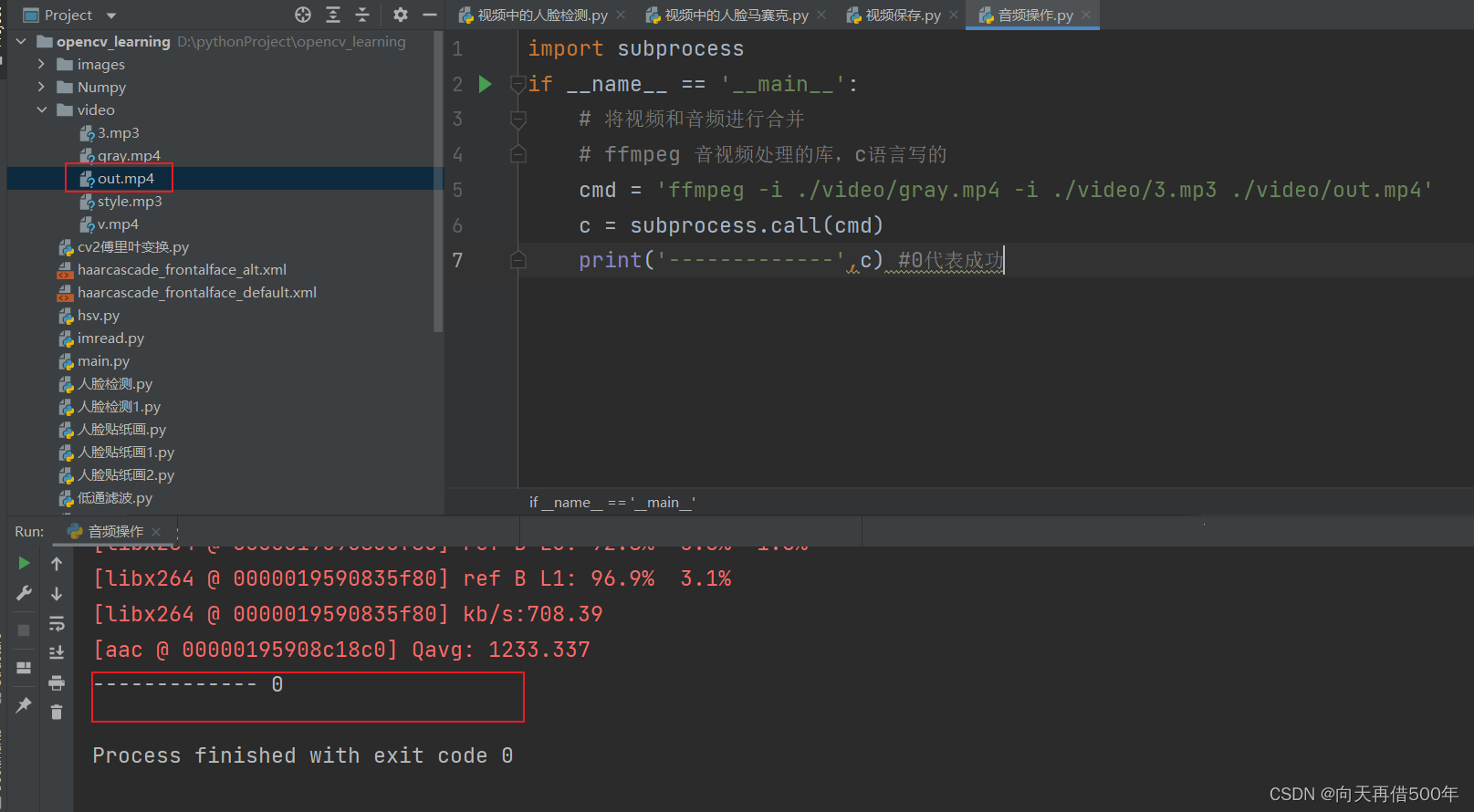Toggle fold marker at line 2
The image size is (1474, 812).
click(517, 84)
